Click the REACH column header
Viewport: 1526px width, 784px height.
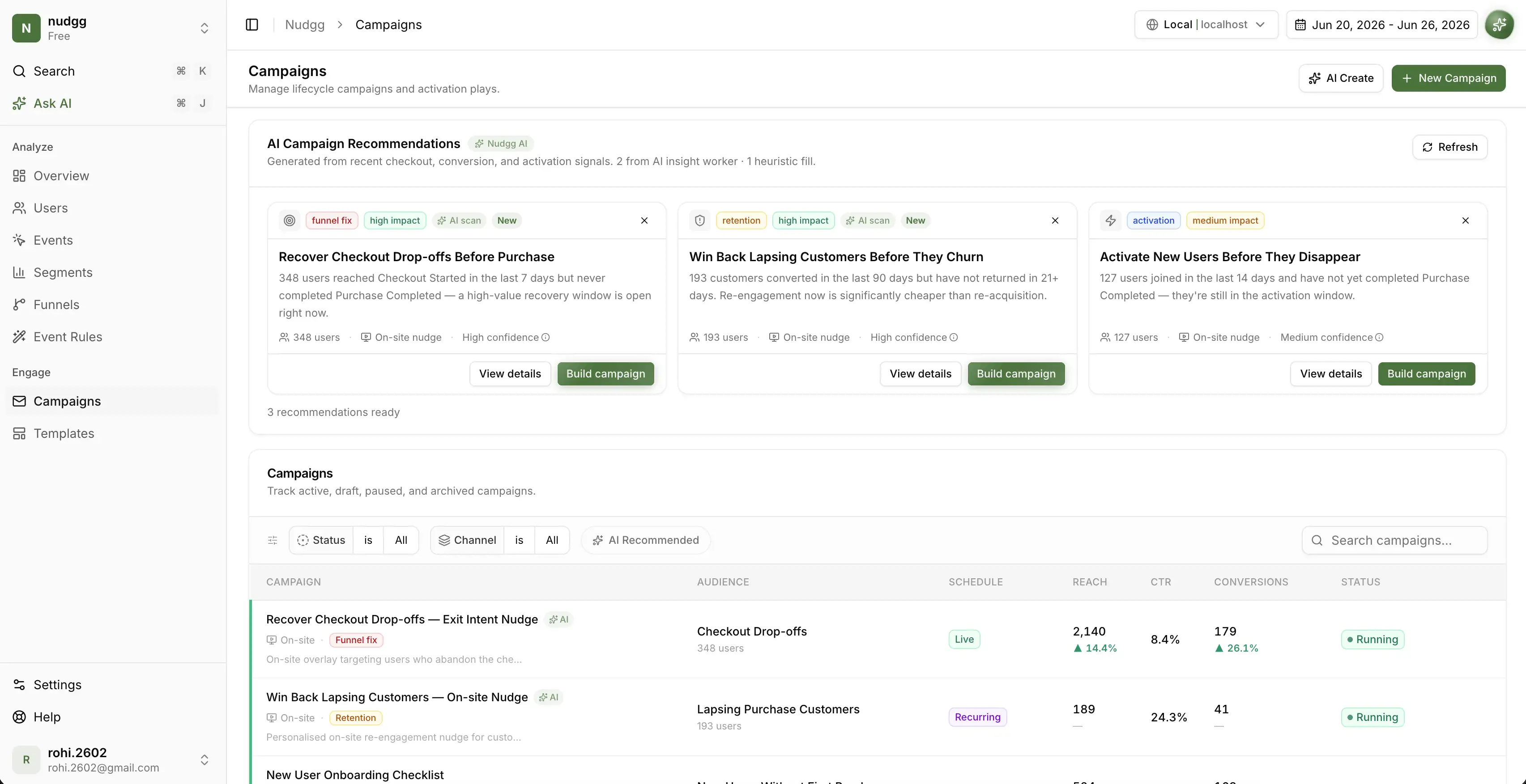coord(1089,582)
